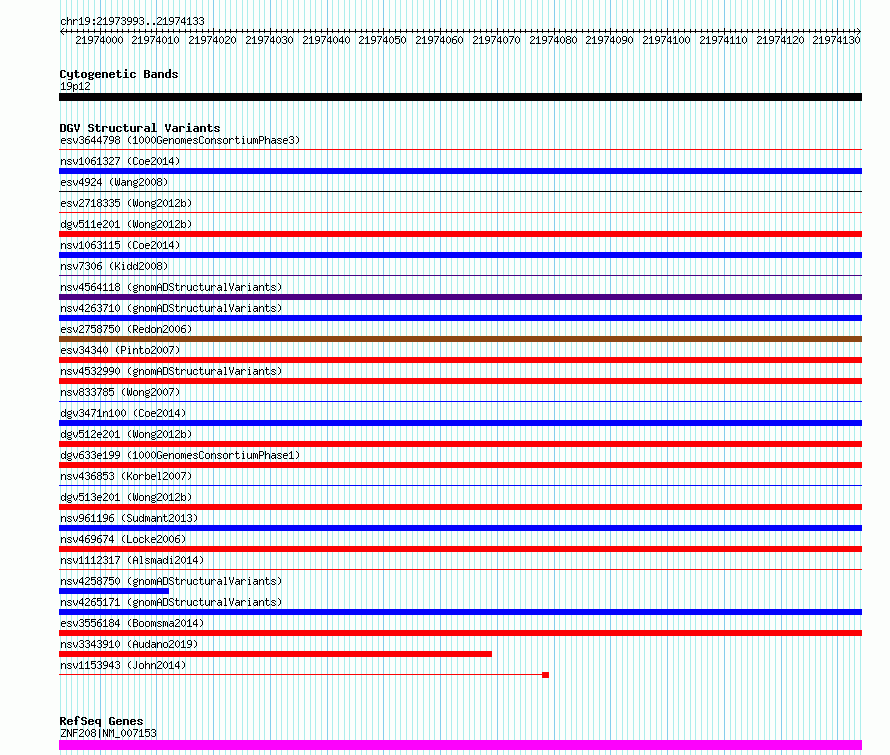Click the red square endpoint of nsv1153943

click(545, 675)
